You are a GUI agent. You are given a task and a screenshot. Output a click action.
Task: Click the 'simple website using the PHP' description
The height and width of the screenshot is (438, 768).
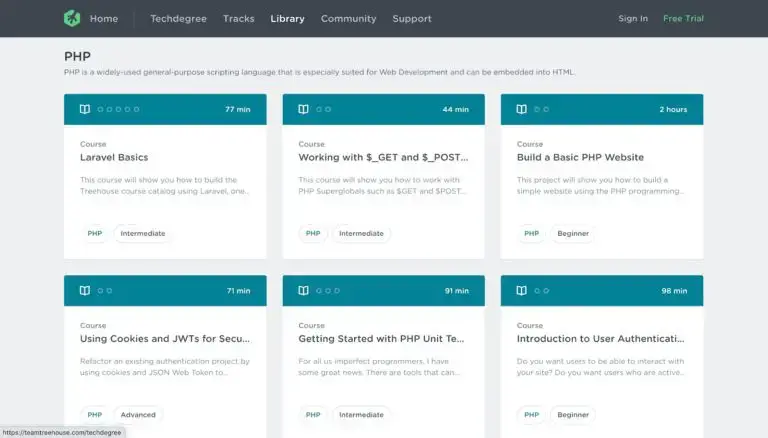coord(600,185)
